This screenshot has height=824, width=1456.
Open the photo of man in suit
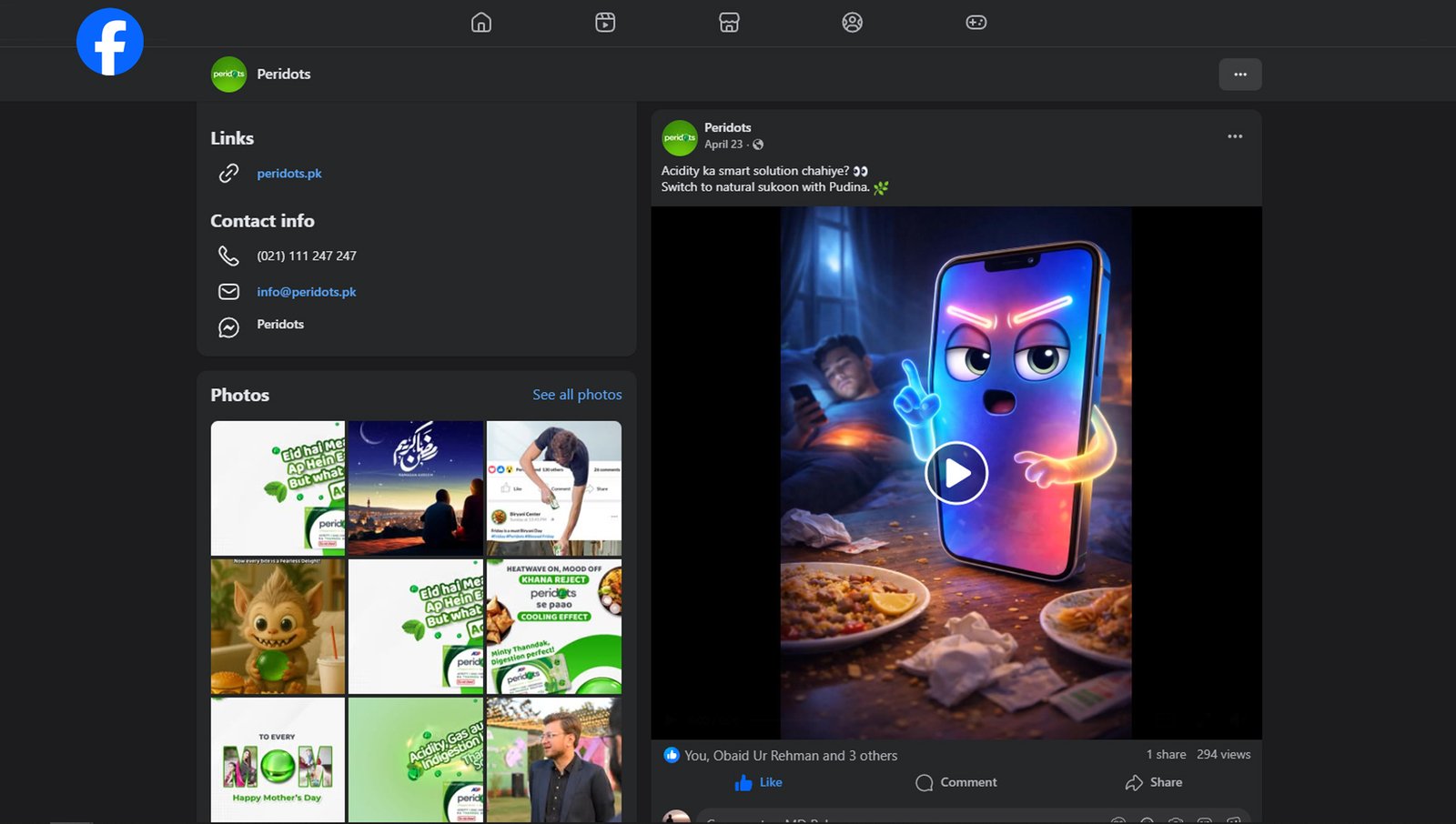coord(554,759)
